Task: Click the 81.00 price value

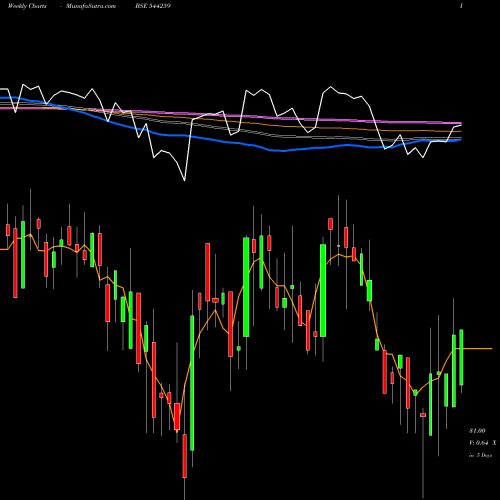Action: (477, 431)
